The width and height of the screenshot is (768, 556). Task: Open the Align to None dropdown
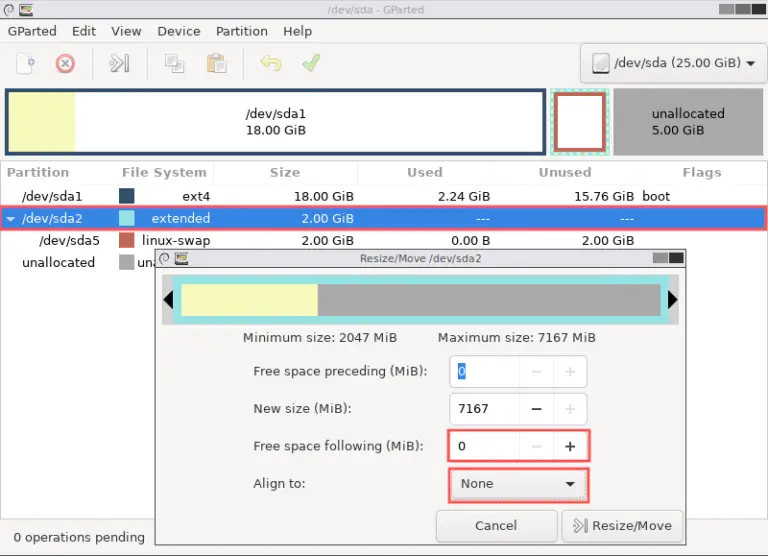[x=518, y=484]
